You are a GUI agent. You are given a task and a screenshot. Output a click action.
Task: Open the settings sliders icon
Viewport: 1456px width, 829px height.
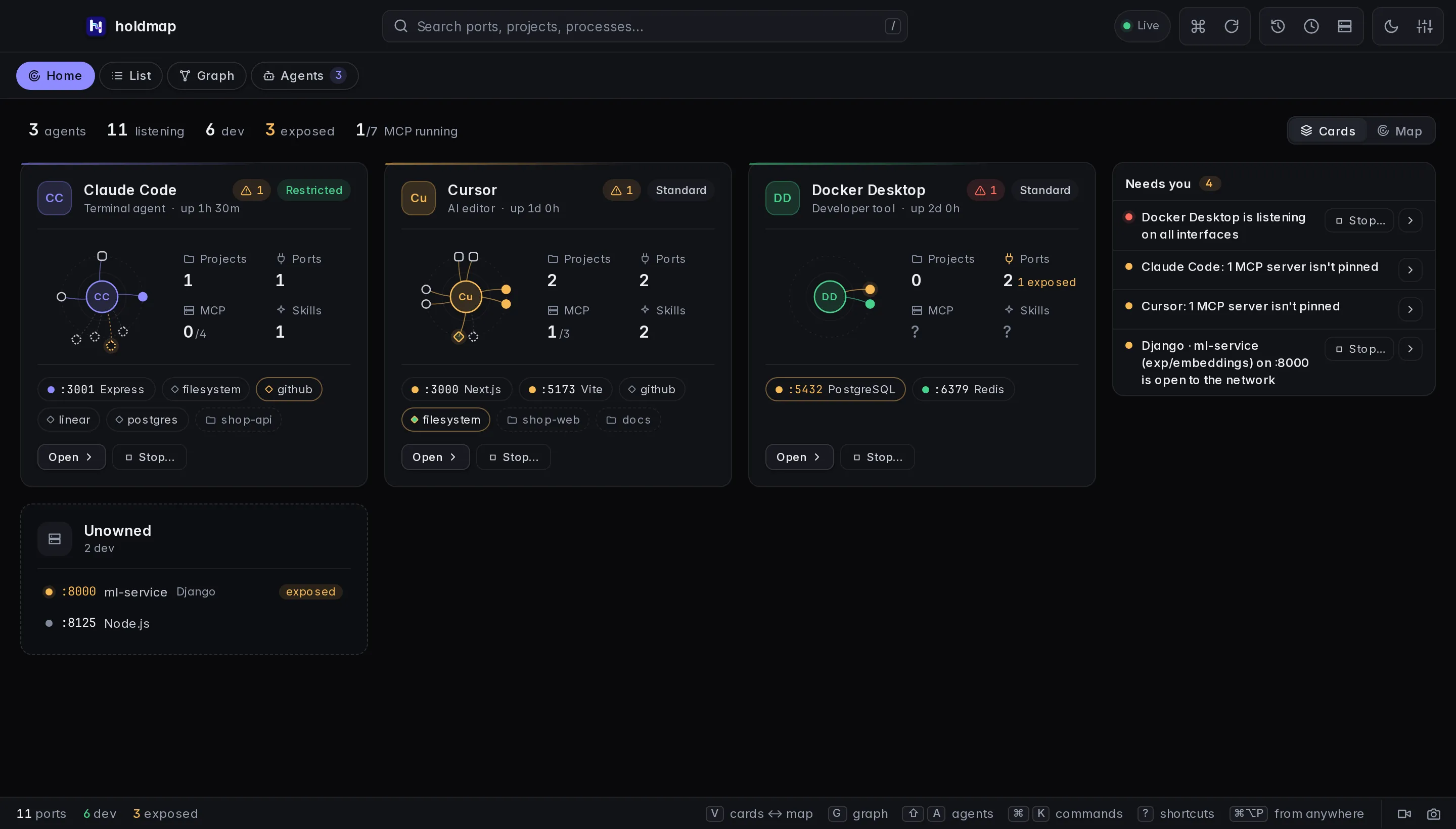1424,26
